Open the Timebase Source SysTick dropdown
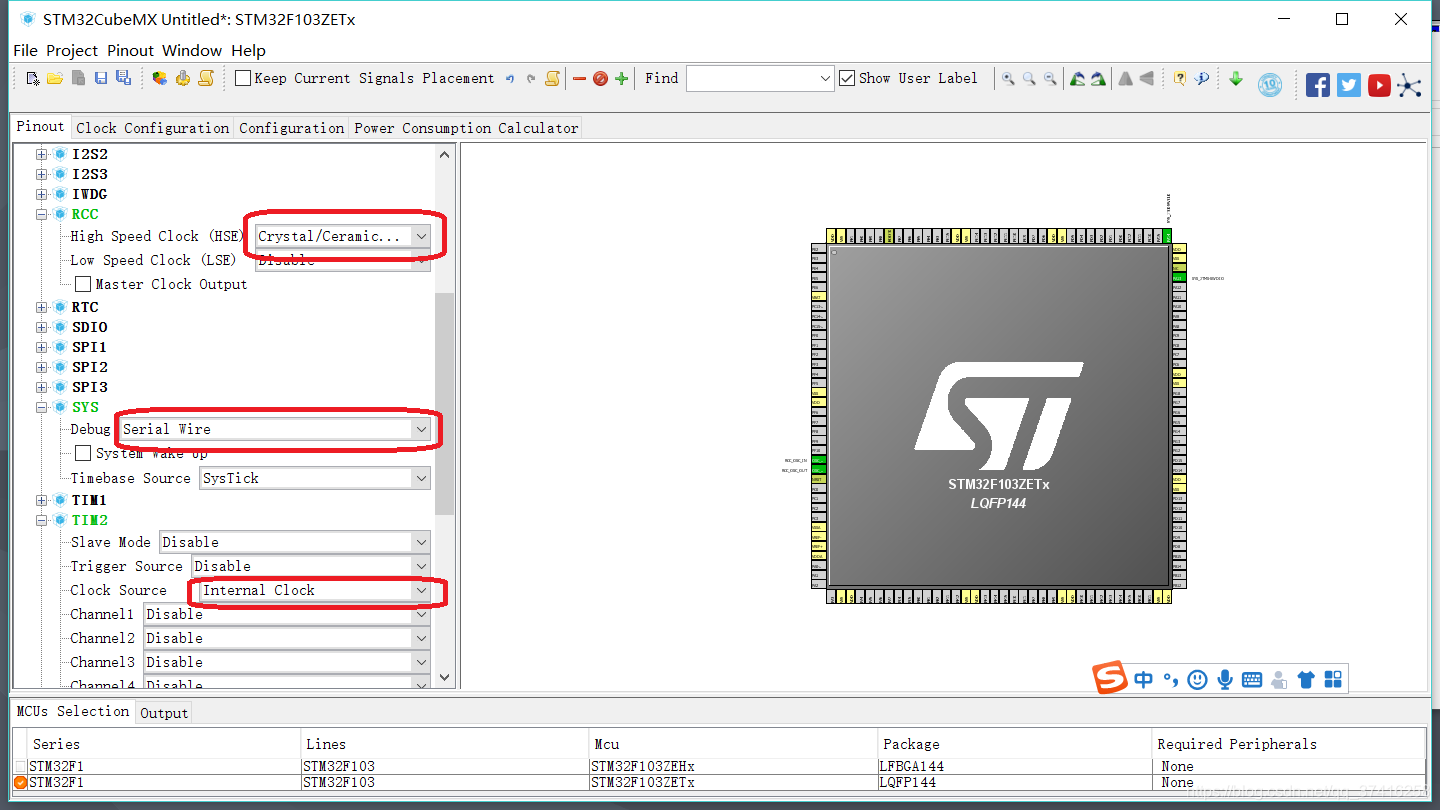Viewport: 1440px width, 810px height. pyautogui.click(x=315, y=478)
